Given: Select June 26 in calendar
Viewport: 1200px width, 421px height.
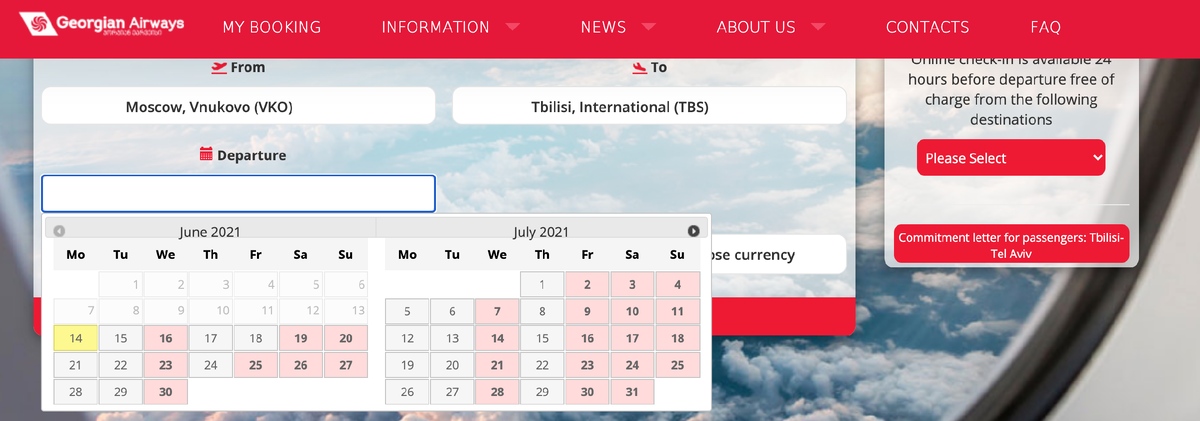Looking at the screenshot, I should pyautogui.click(x=301, y=365).
